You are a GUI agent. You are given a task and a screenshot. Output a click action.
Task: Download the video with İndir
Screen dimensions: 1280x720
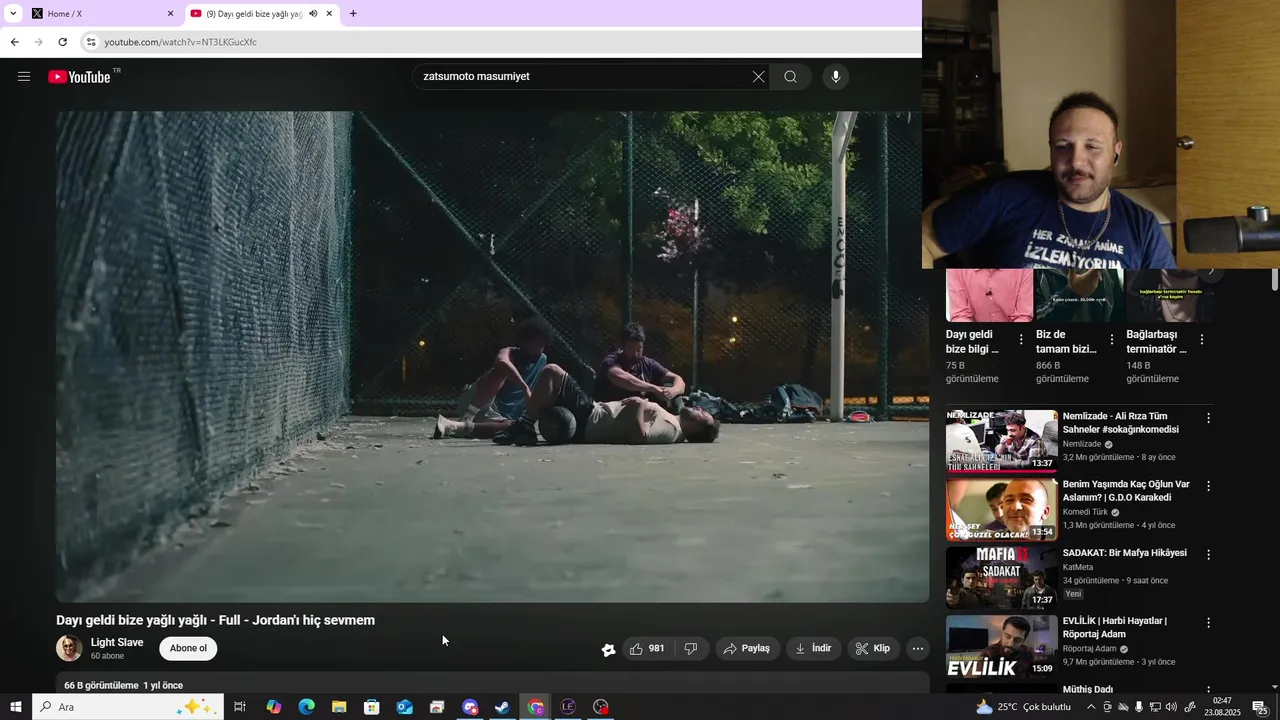[813, 648]
